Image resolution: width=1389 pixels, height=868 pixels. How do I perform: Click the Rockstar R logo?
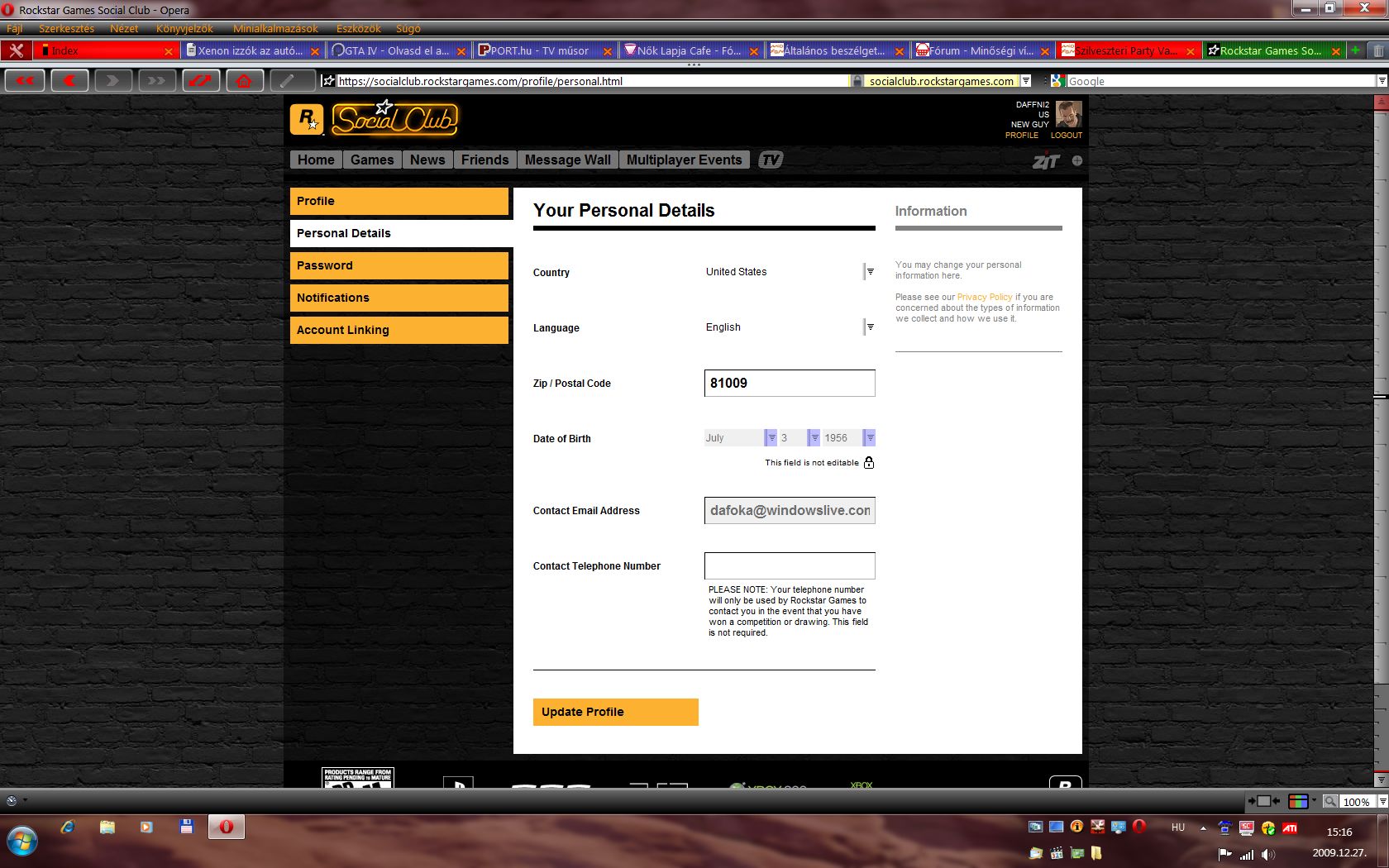(307, 119)
